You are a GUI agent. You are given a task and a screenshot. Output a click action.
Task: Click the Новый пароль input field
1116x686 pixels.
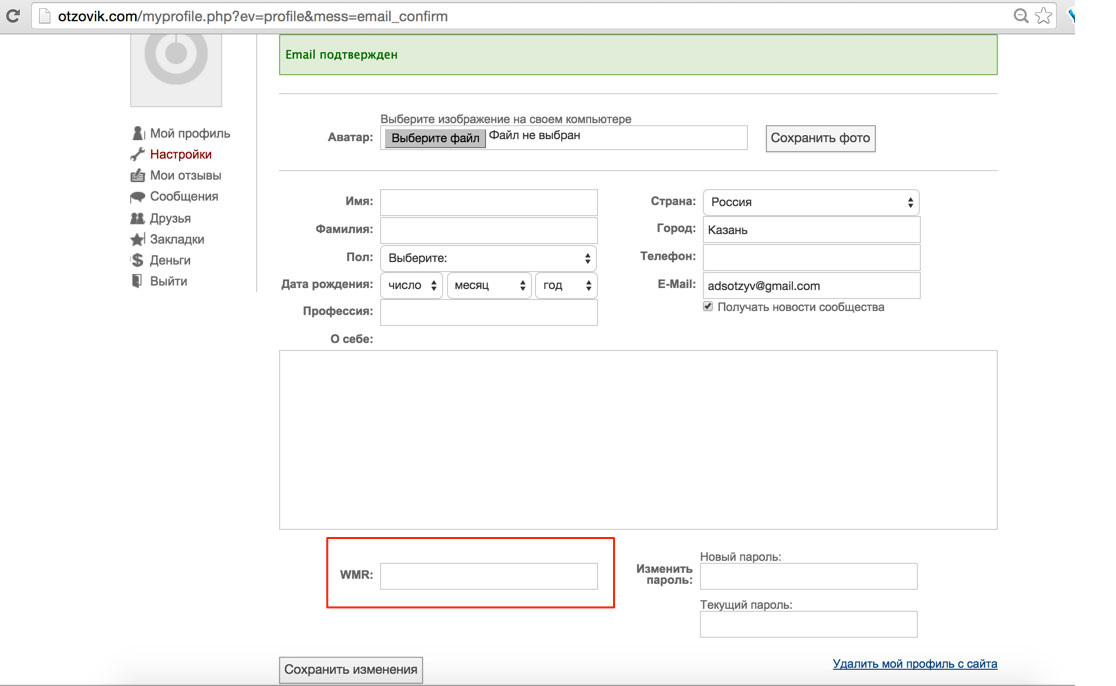click(809, 576)
